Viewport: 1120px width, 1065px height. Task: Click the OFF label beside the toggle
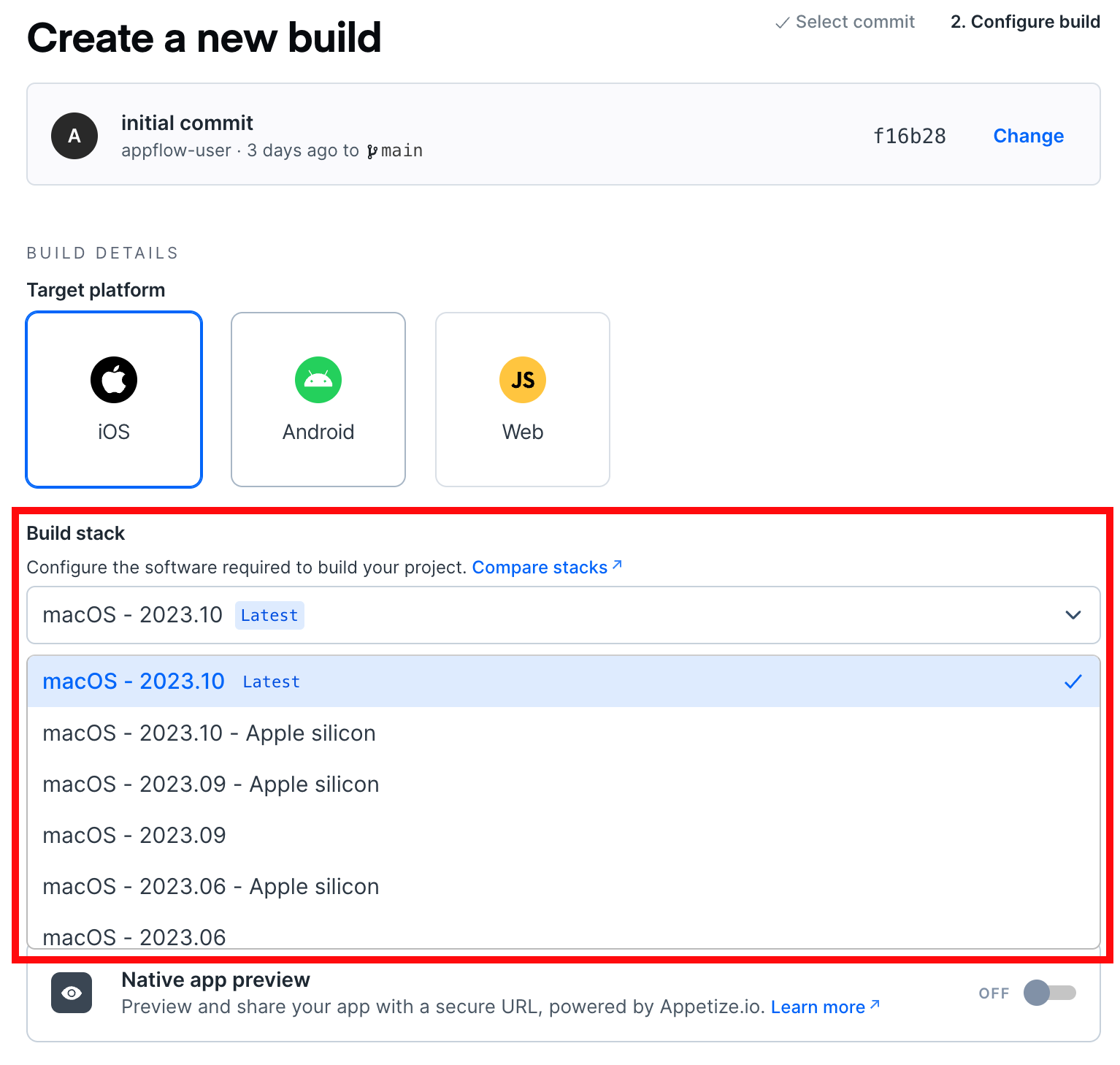tap(994, 993)
